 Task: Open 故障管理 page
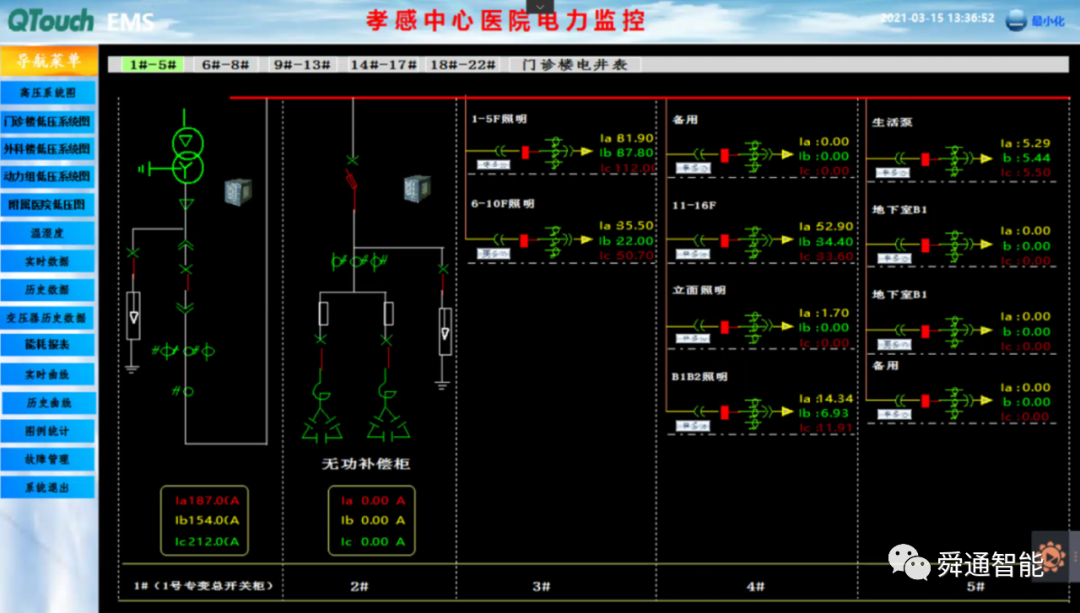point(48,459)
